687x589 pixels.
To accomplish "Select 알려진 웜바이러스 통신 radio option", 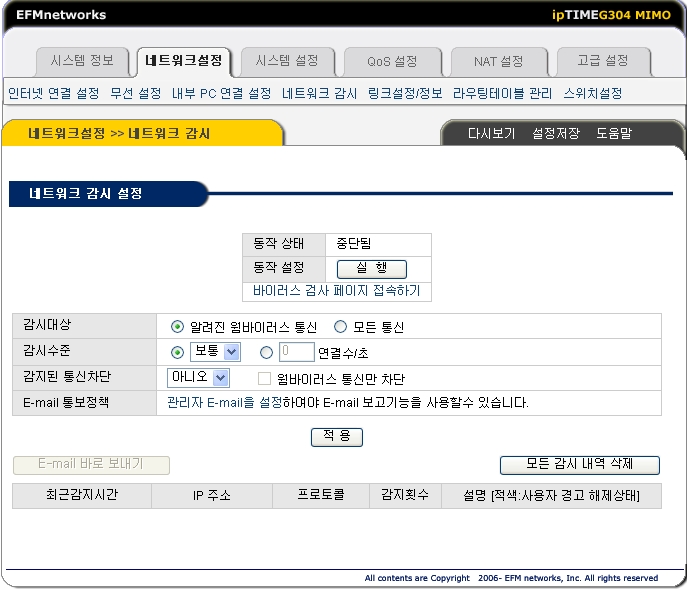I will (177, 326).
